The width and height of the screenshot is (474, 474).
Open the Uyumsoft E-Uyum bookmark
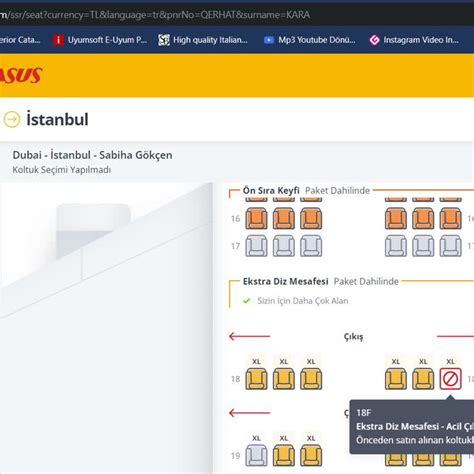click(x=100, y=40)
